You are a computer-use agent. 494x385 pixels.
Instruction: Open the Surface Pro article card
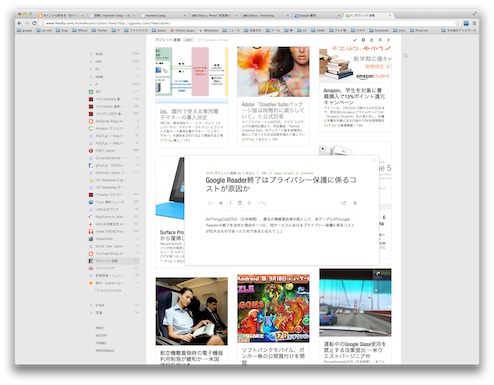click(x=170, y=212)
